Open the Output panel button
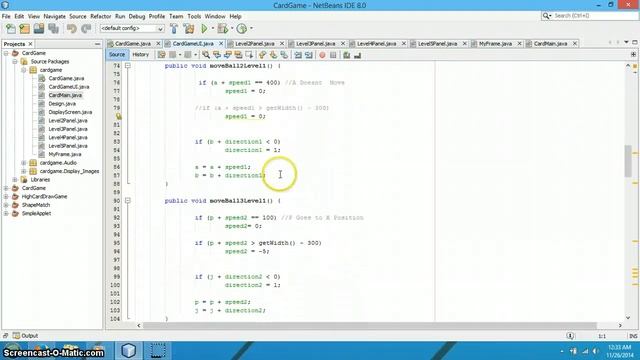Screen dimensions: 640x360 tap(25, 336)
